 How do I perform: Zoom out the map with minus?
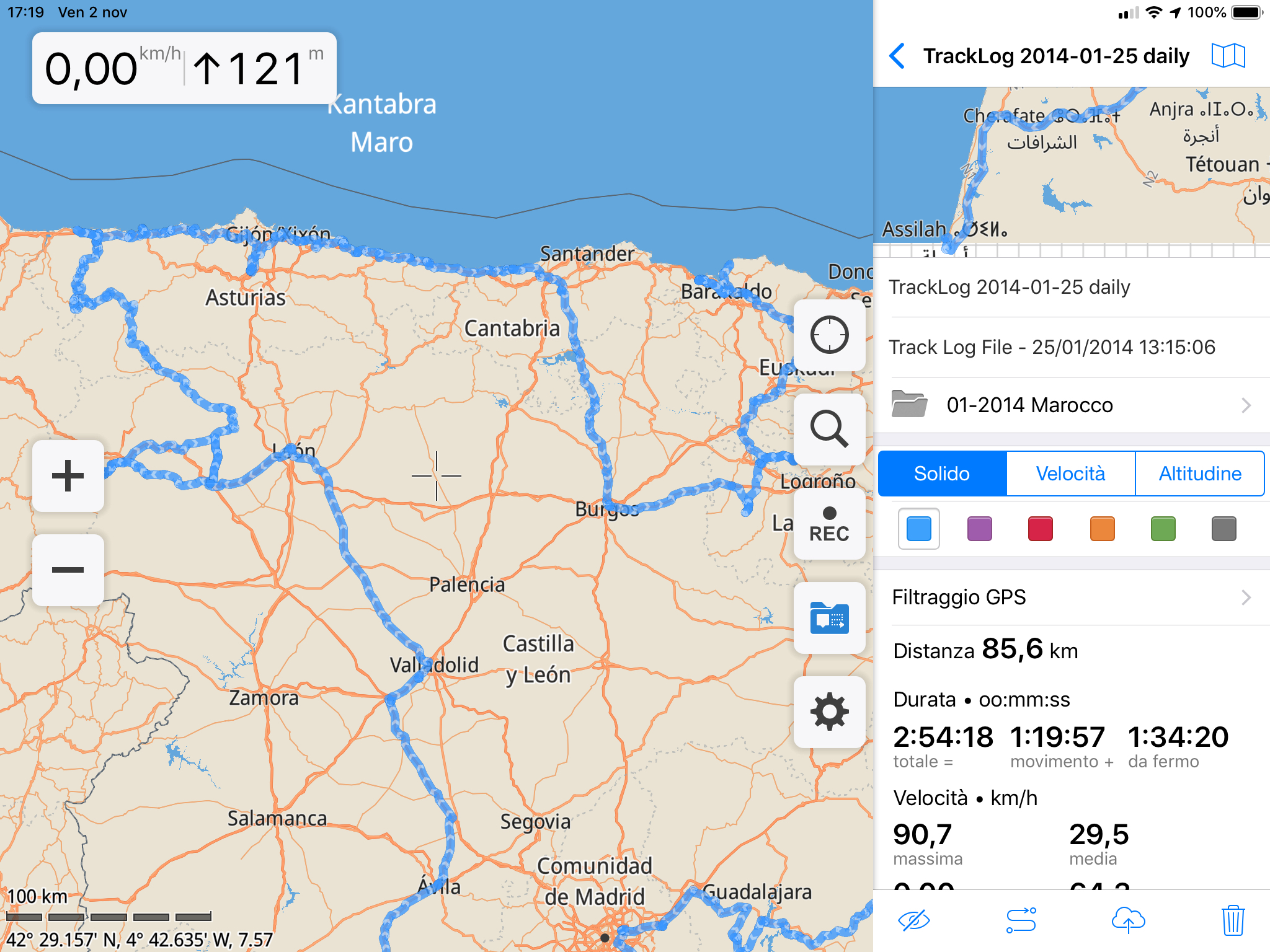click(x=68, y=570)
